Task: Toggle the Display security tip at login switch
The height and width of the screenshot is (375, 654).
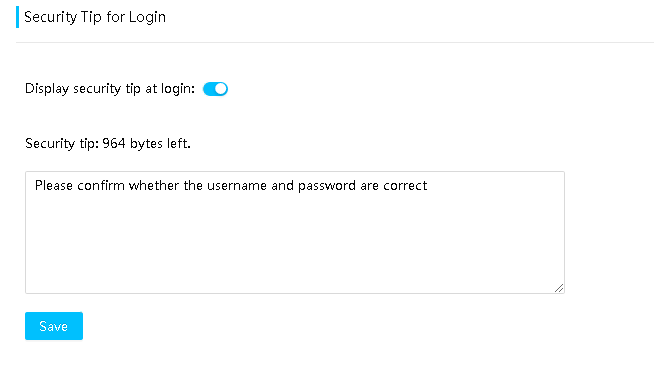Action: pyautogui.click(x=215, y=89)
